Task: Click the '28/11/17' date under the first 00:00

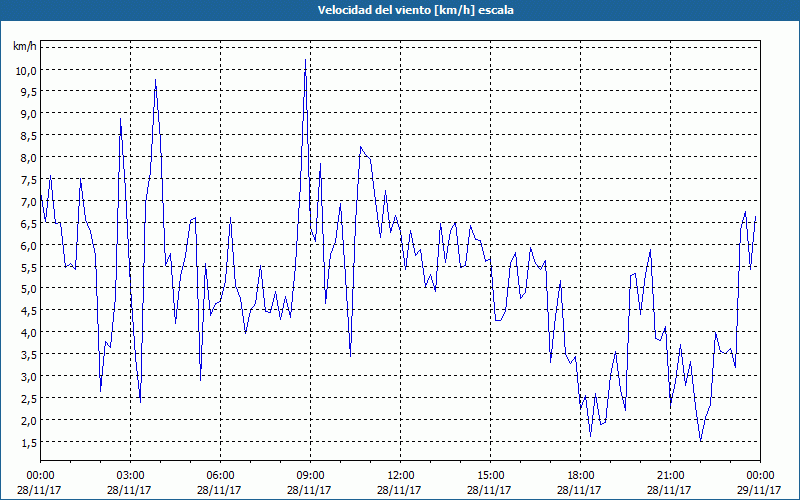Action: pyautogui.click(x=39, y=490)
